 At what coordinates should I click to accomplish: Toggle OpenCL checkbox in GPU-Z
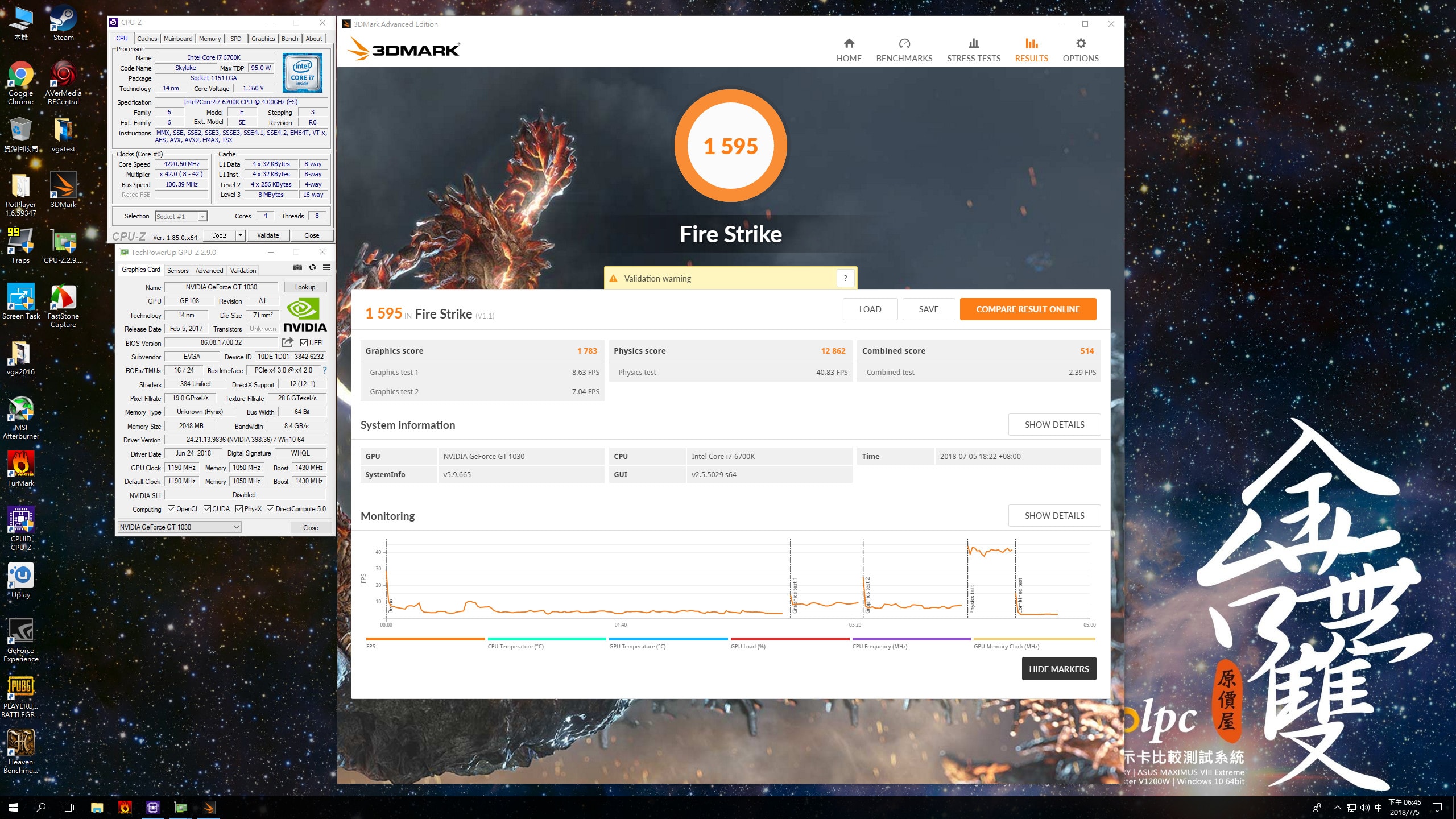[171, 509]
